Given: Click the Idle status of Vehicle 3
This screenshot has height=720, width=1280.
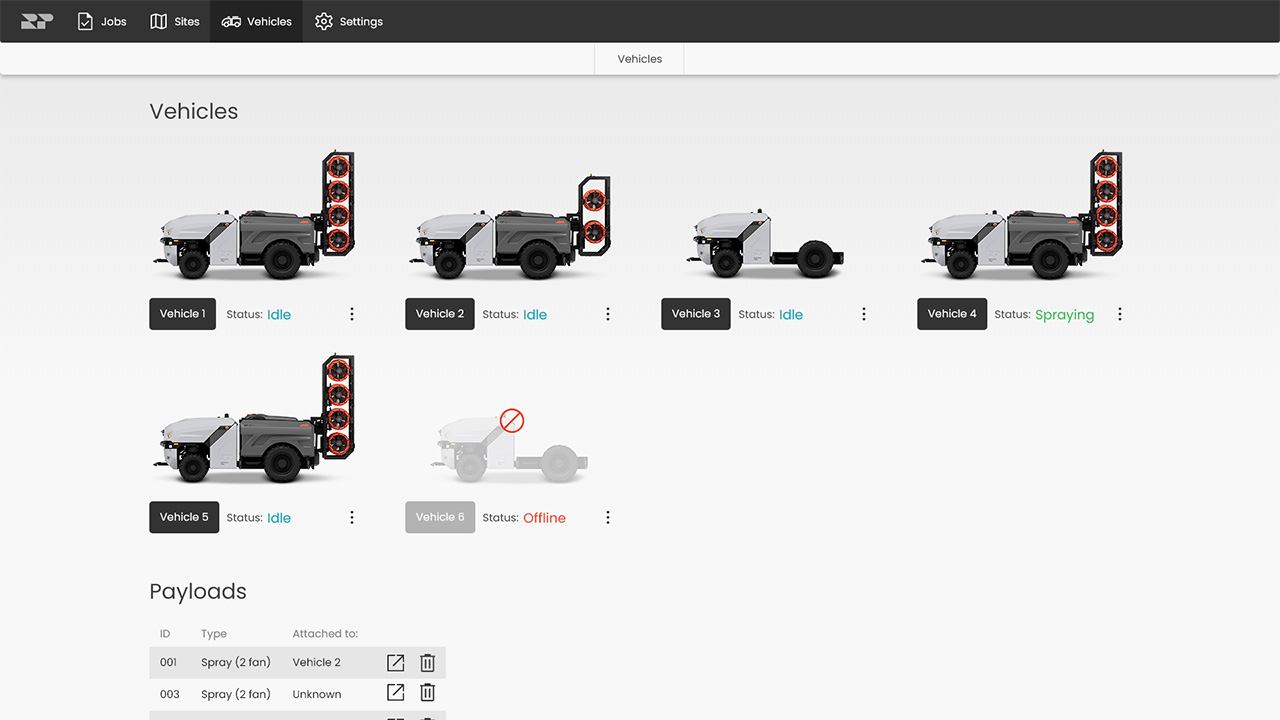Looking at the screenshot, I should [x=790, y=314].
